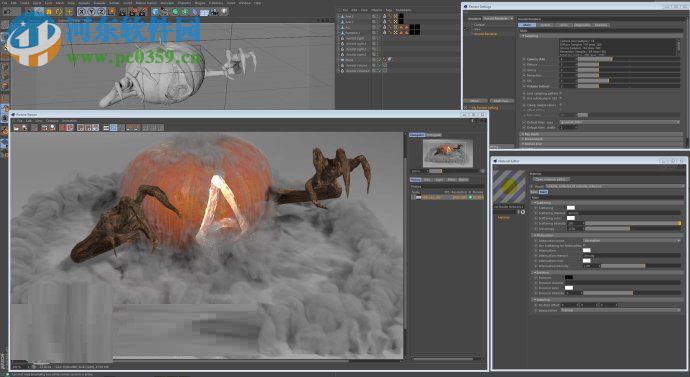Toggle Clamp sample values checkbox
This screenshot has height=377, width=690.
point(561,105)
